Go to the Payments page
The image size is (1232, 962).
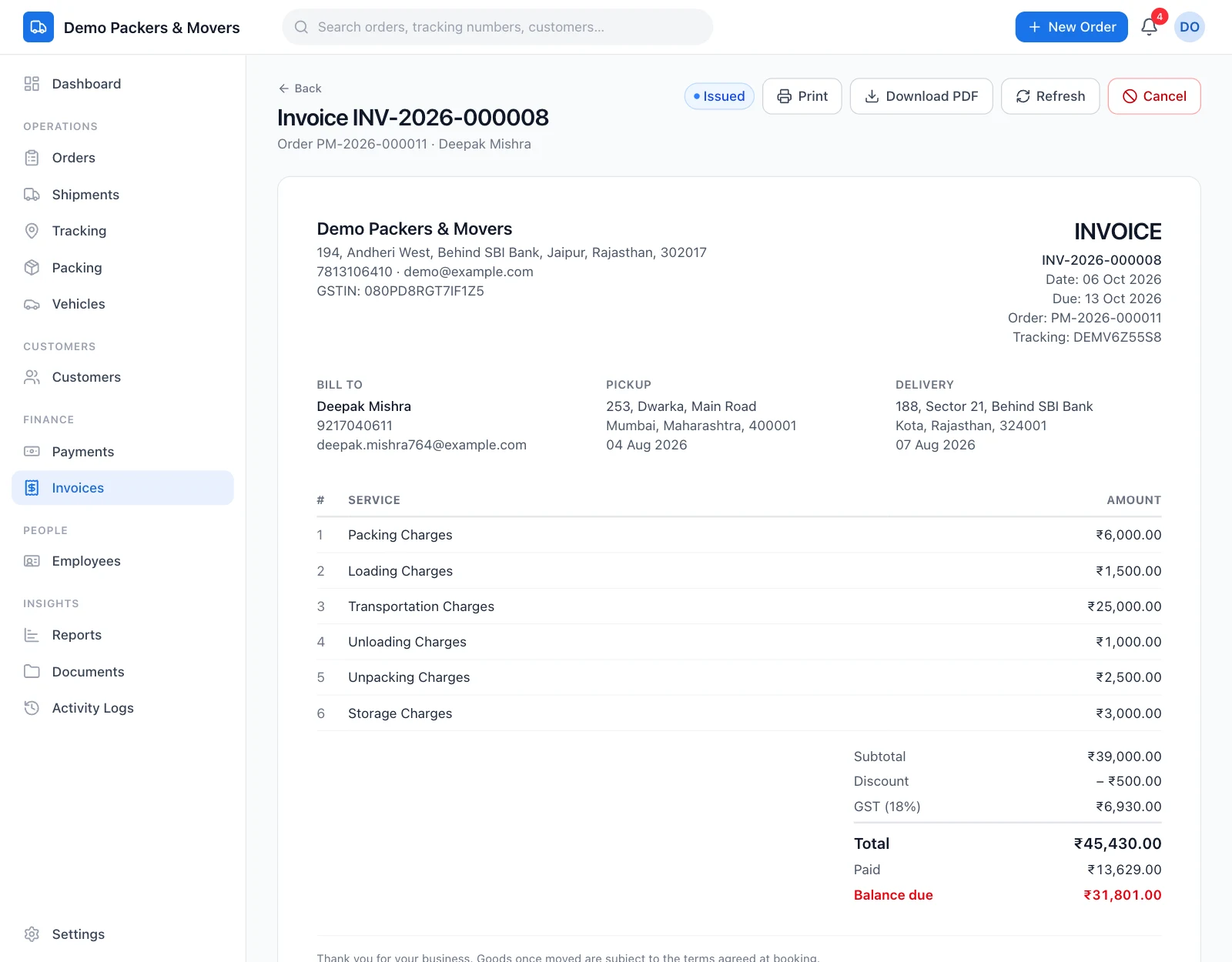point(122,452)
